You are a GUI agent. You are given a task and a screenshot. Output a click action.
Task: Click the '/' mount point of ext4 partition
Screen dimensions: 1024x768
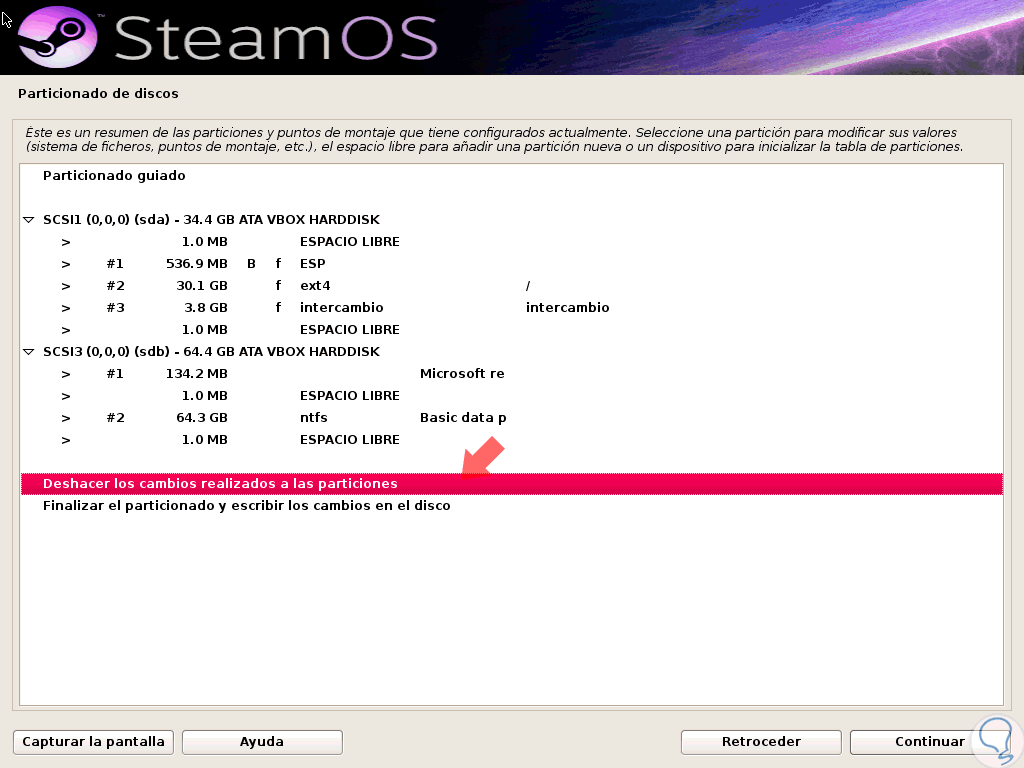tap(528, 286)
